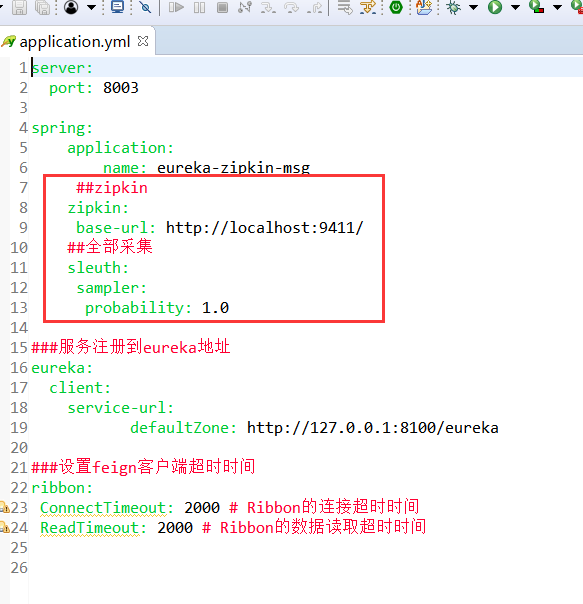Click the 'client:' key on line 17
Viewport: 583px width, 604px height.
point(80,388)
